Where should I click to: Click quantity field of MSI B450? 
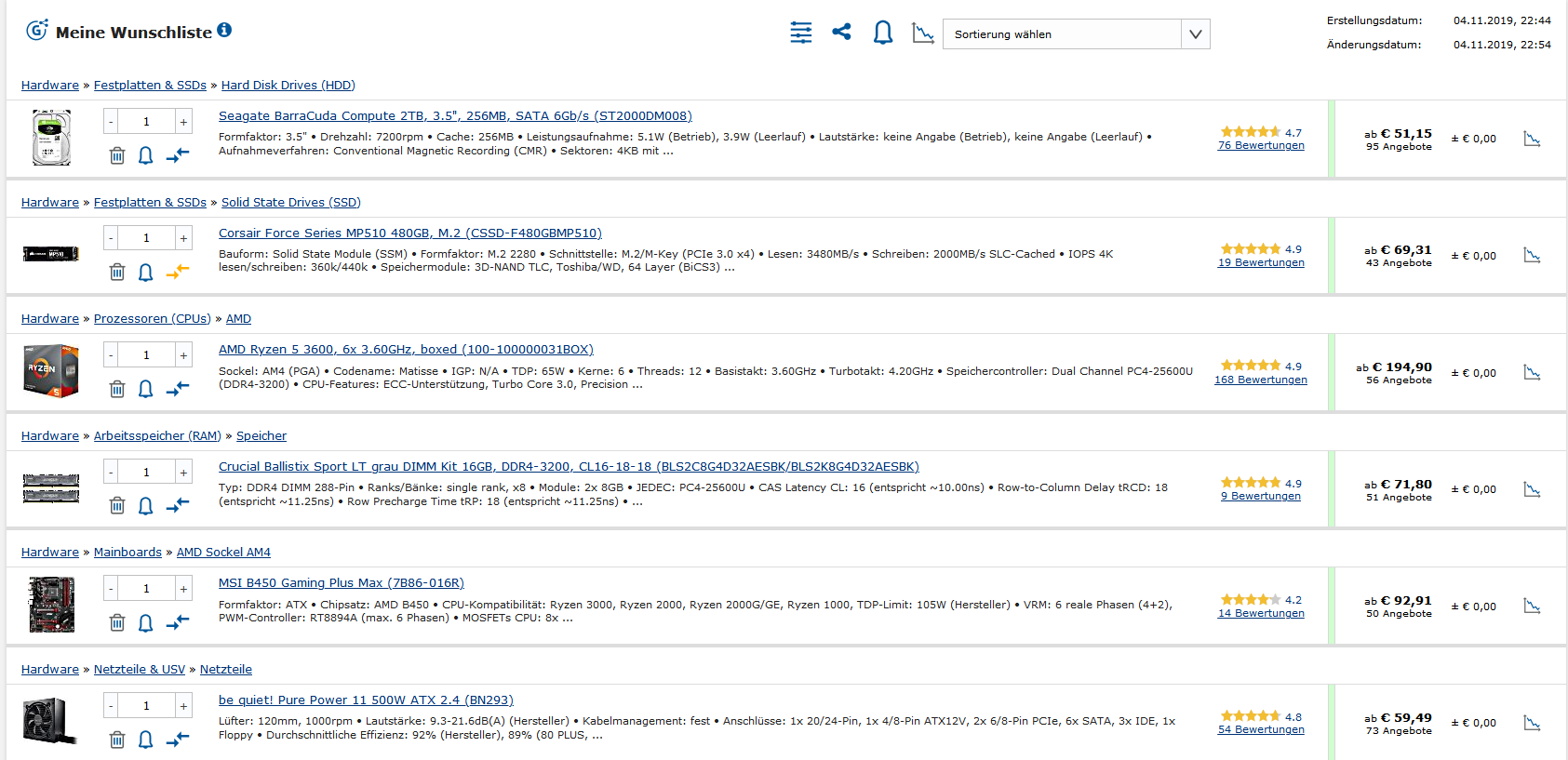click(x=146, y=588)
